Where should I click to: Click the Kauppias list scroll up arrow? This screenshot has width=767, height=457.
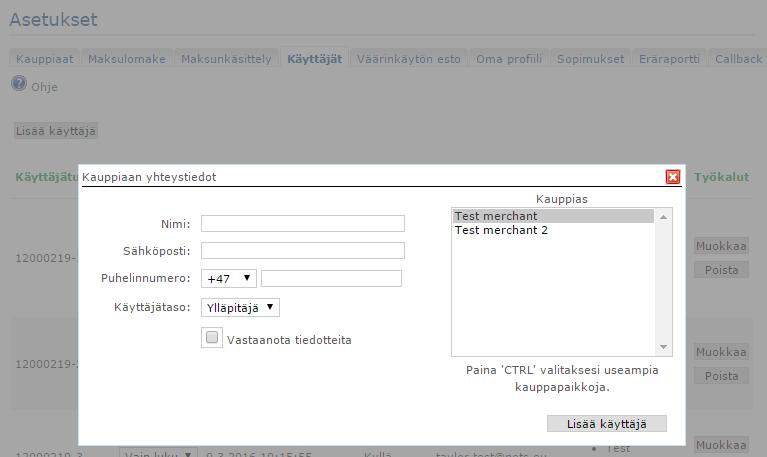pos(663,217)
